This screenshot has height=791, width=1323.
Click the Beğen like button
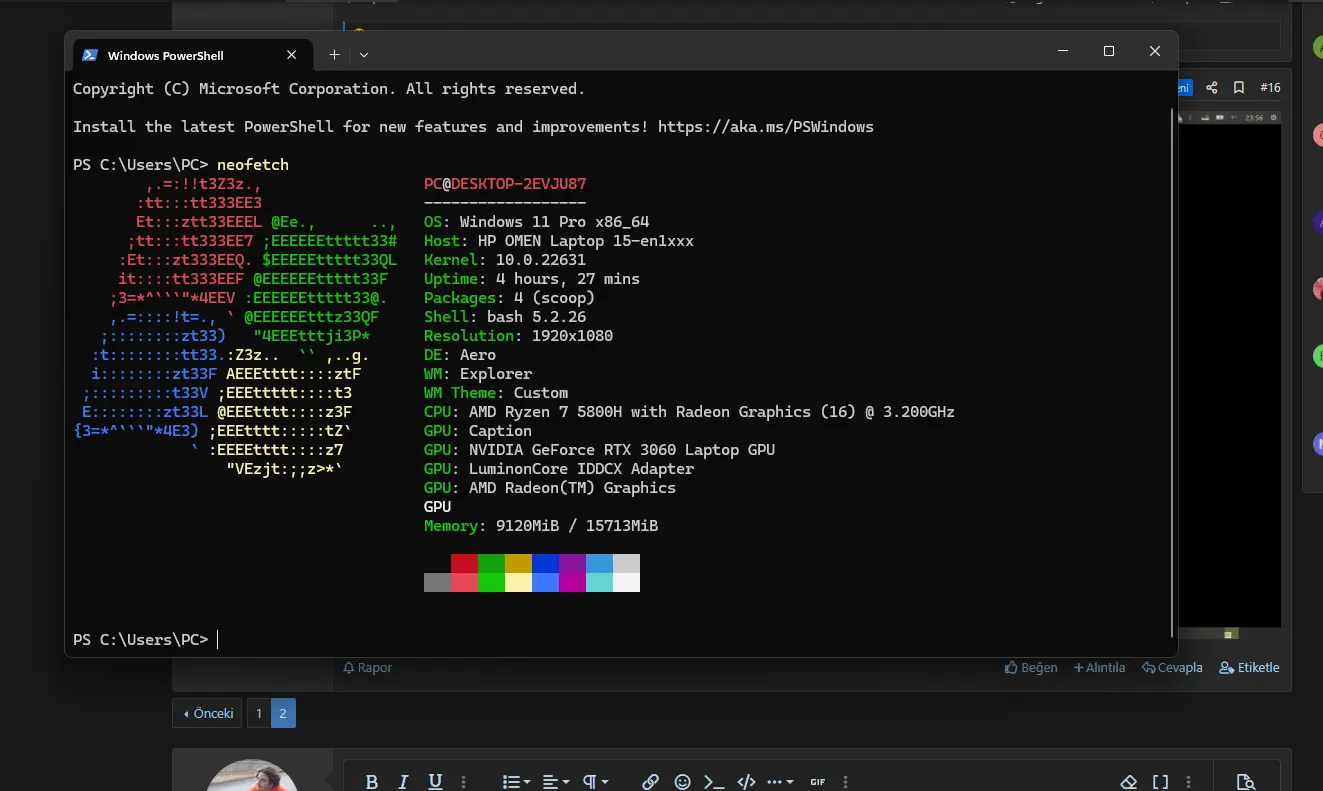point(1031,667)
